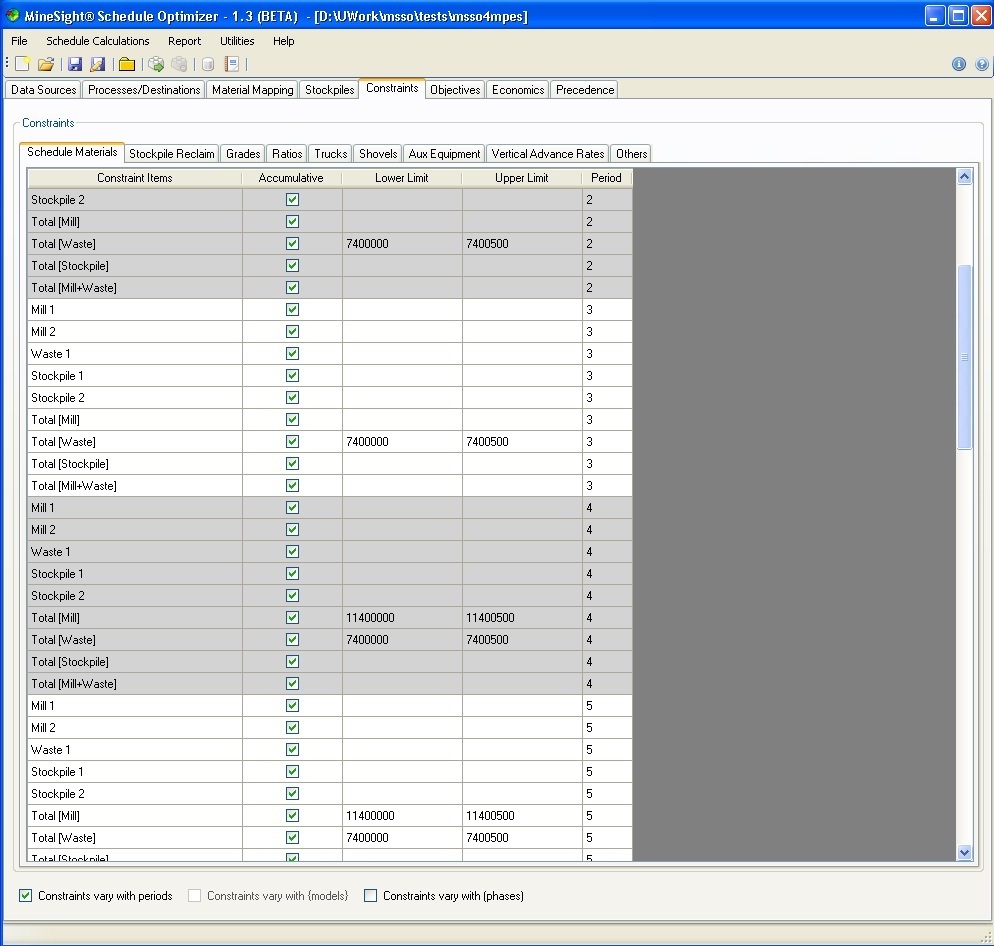
Task: Uncheck Accumulative for Total [Stockpile] period 3
Action: [292, 463]
